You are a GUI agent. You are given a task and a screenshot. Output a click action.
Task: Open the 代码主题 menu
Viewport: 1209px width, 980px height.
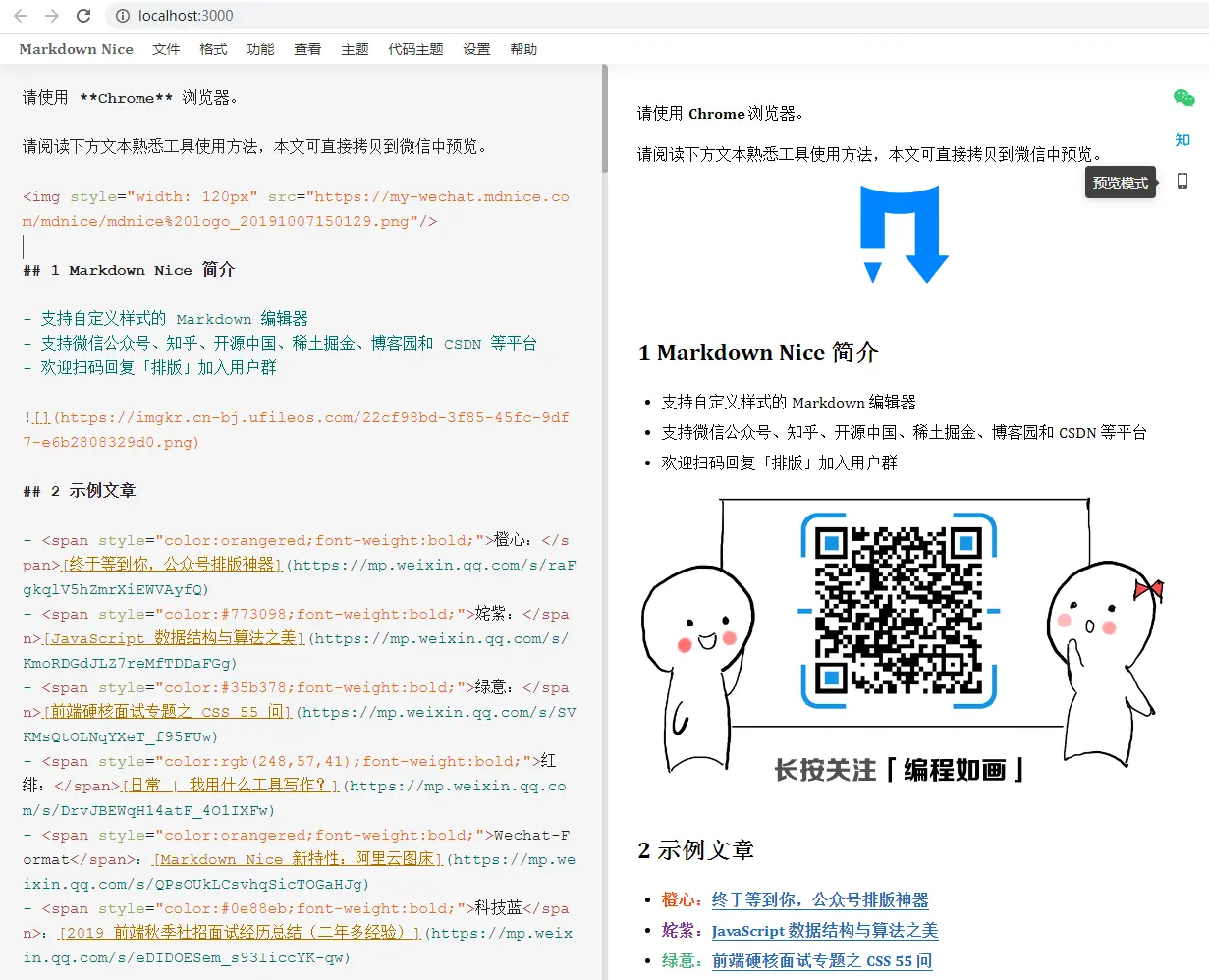pyautogui.click(x=415, y=49)
